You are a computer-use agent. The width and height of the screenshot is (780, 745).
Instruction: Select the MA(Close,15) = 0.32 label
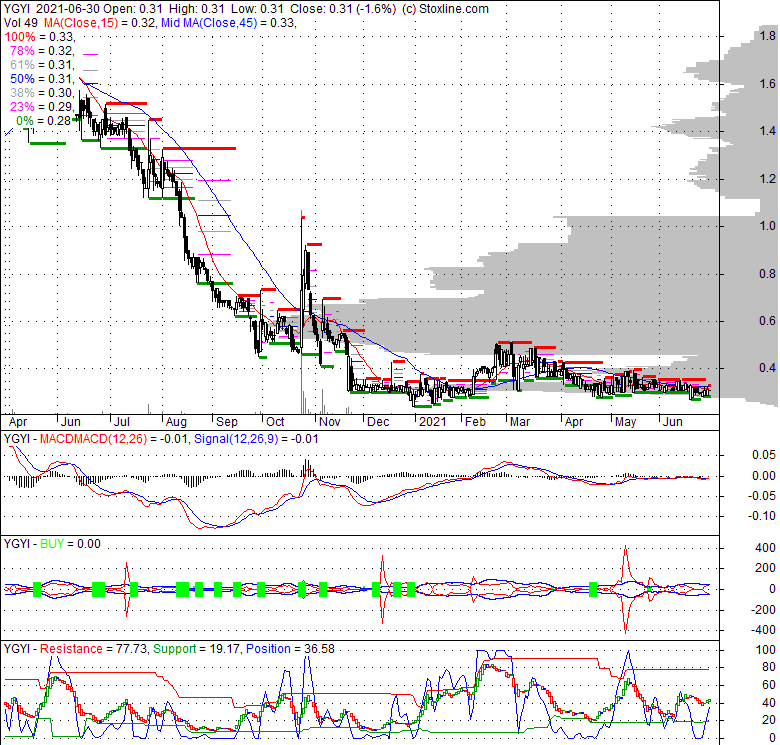pyautogui.click(x=99, y=23)
